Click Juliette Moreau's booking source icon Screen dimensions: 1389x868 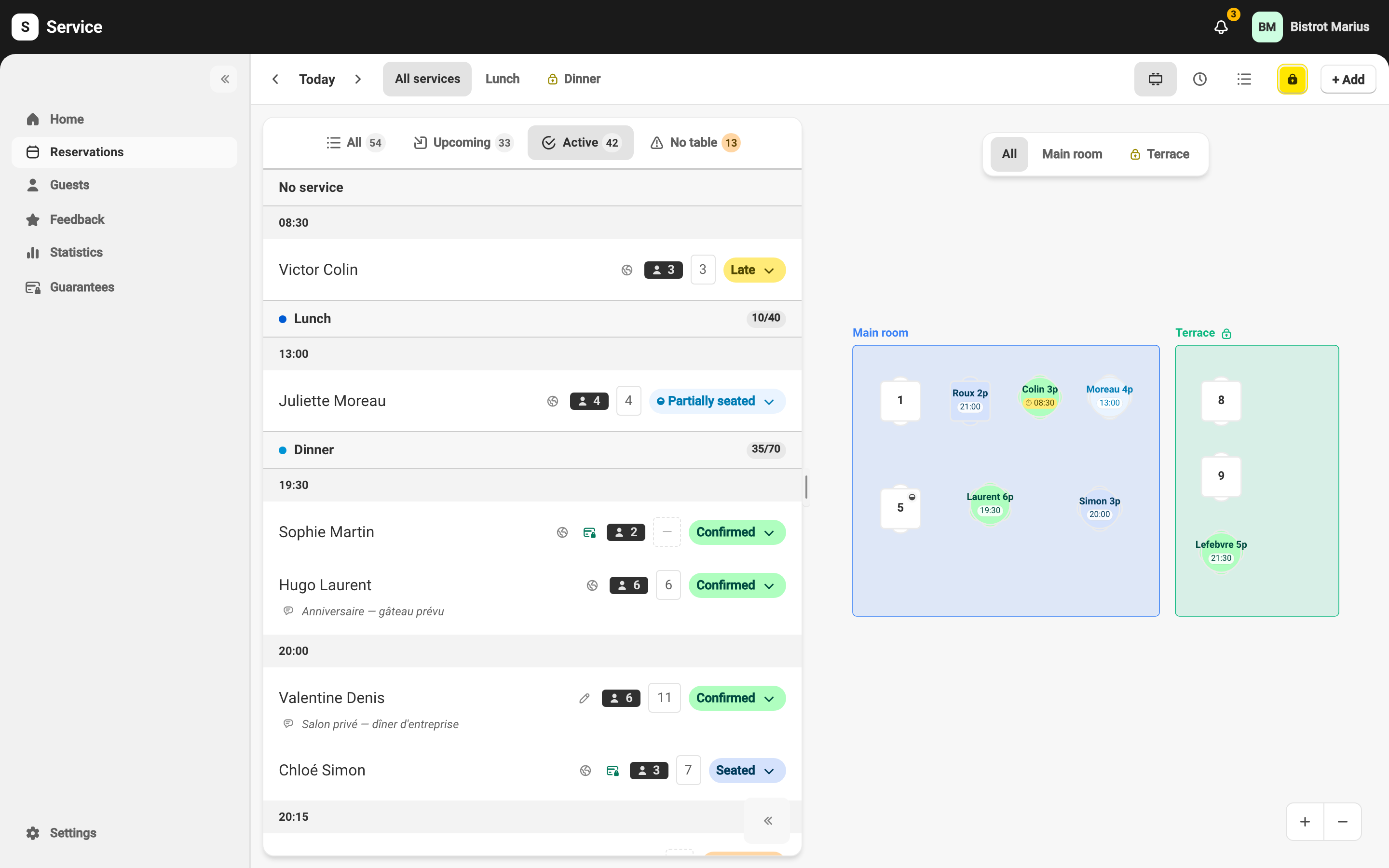click(552, 401)
